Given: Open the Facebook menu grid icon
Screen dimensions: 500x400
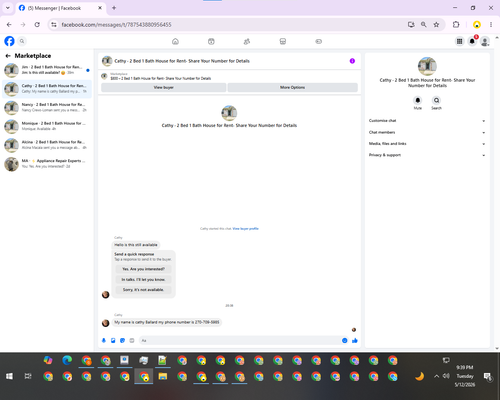Looking at the screenshot, I should (x=459, y=41).
